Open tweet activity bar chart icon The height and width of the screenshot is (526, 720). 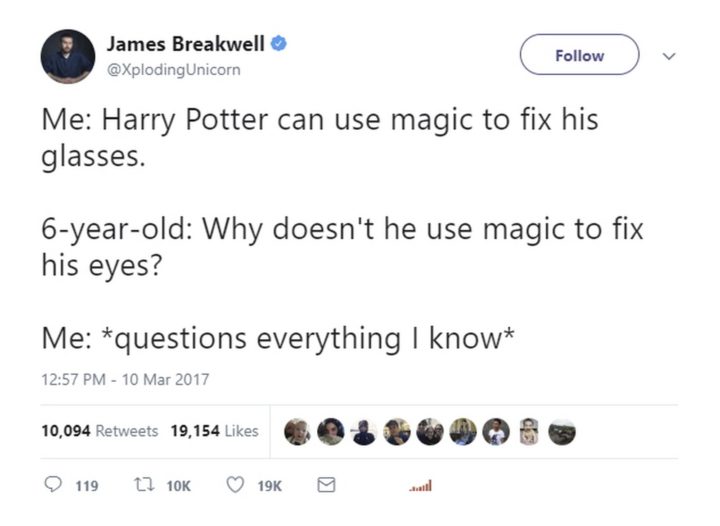[x=421, y=486]
